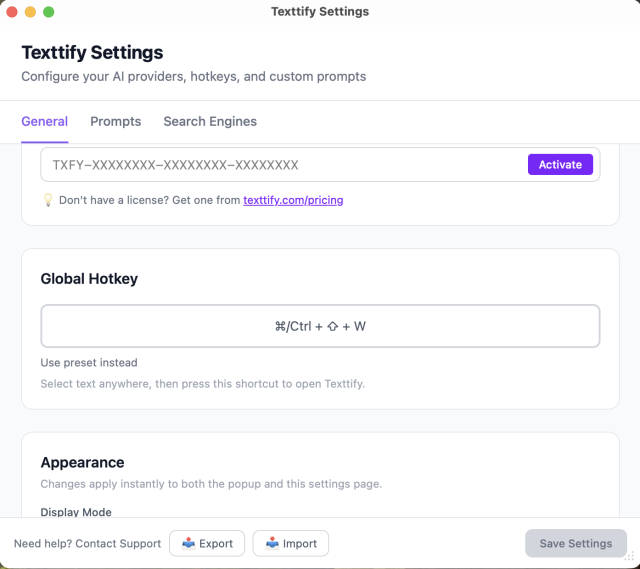Click the Appearance section heading
This screenshot has width=640, height=569.
82,462
